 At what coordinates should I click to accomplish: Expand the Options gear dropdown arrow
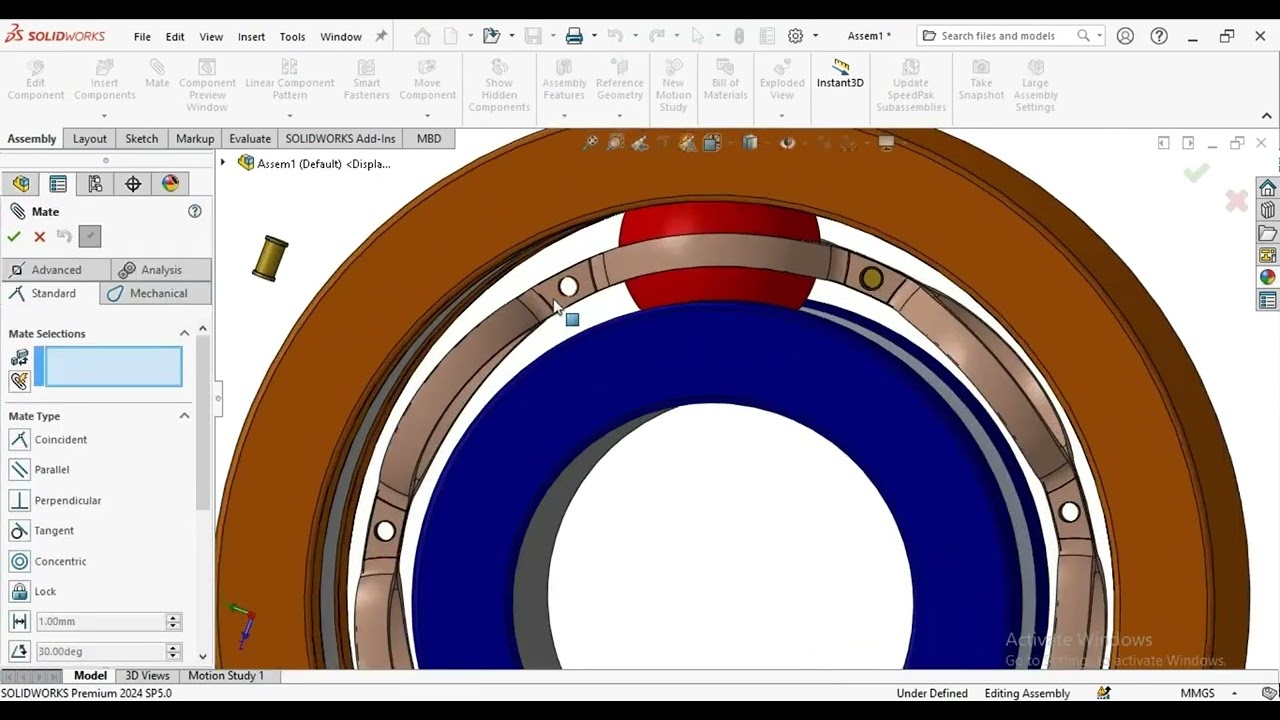coord(815,36)
